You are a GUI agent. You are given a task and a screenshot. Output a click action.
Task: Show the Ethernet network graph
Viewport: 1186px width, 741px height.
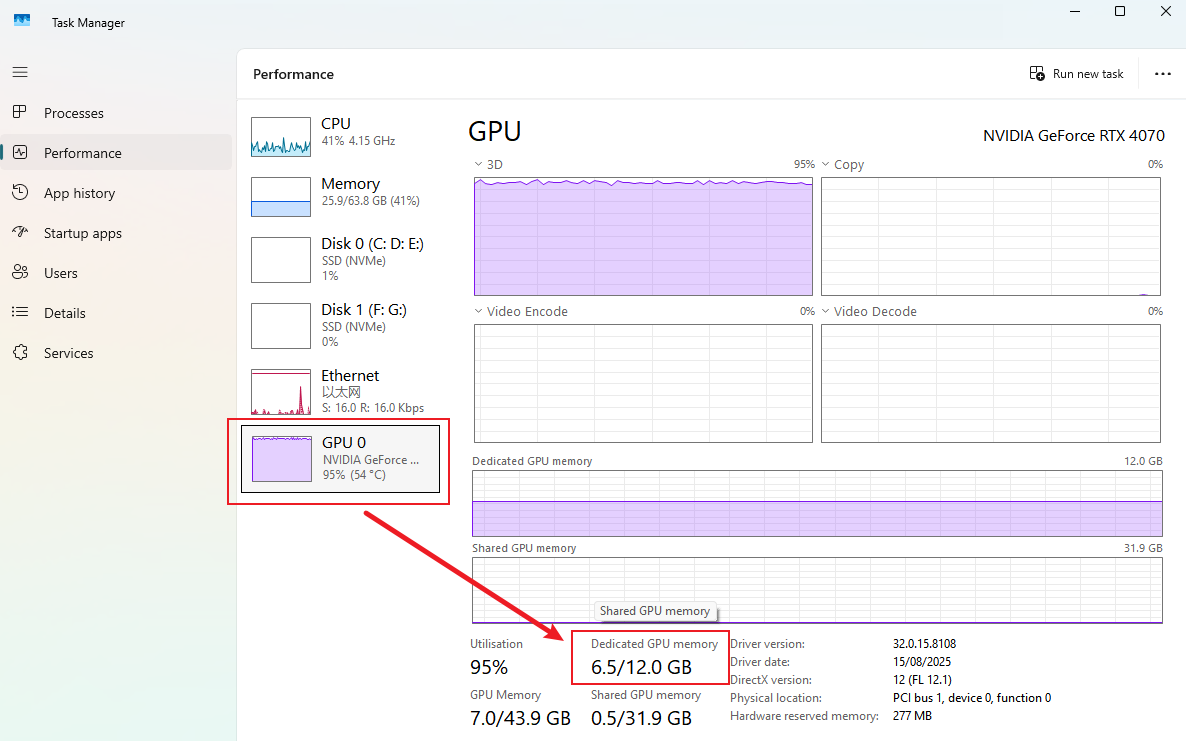(x=340, y=390)
